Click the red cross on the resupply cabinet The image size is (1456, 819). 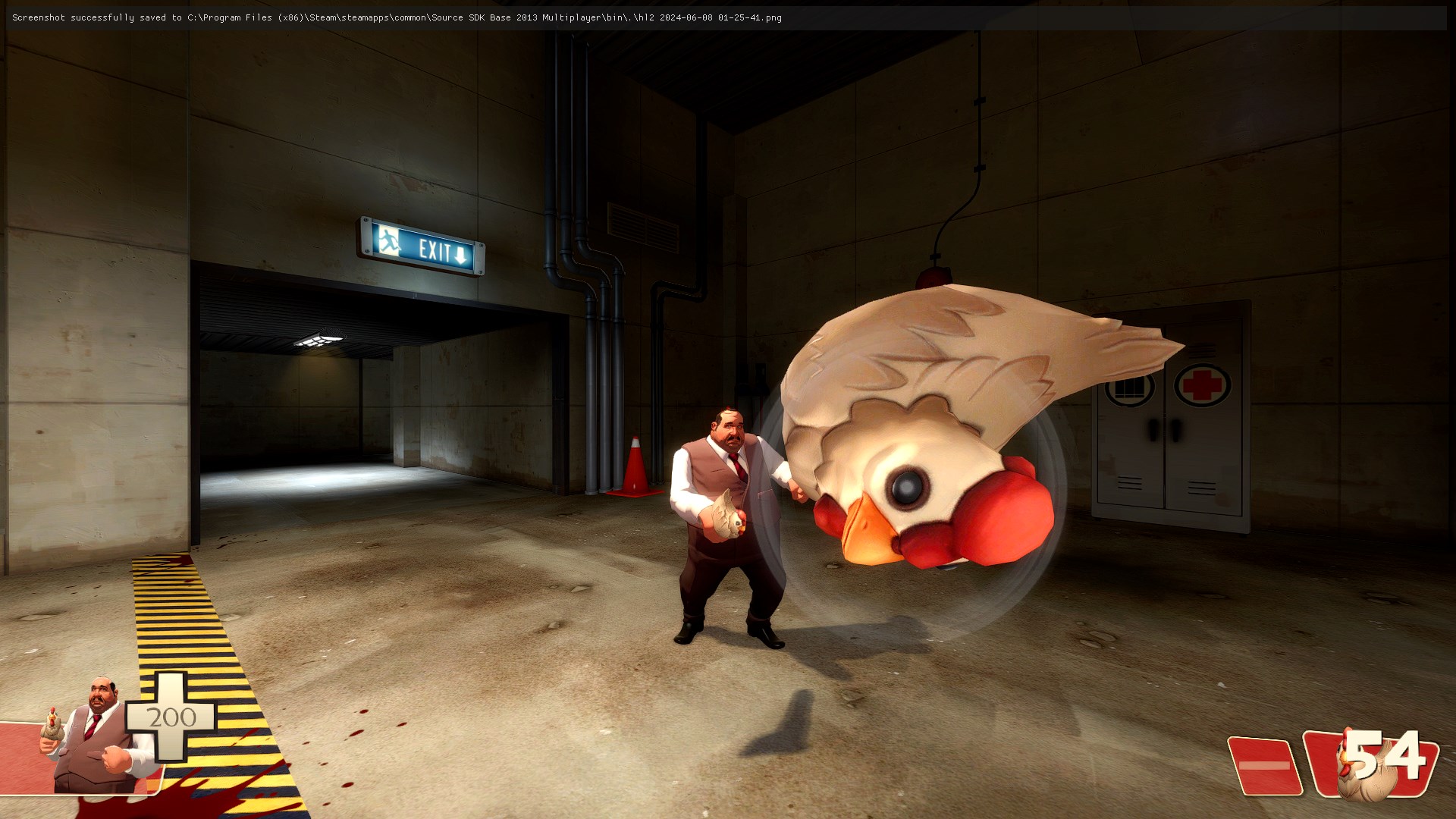tap(1203, 384)
